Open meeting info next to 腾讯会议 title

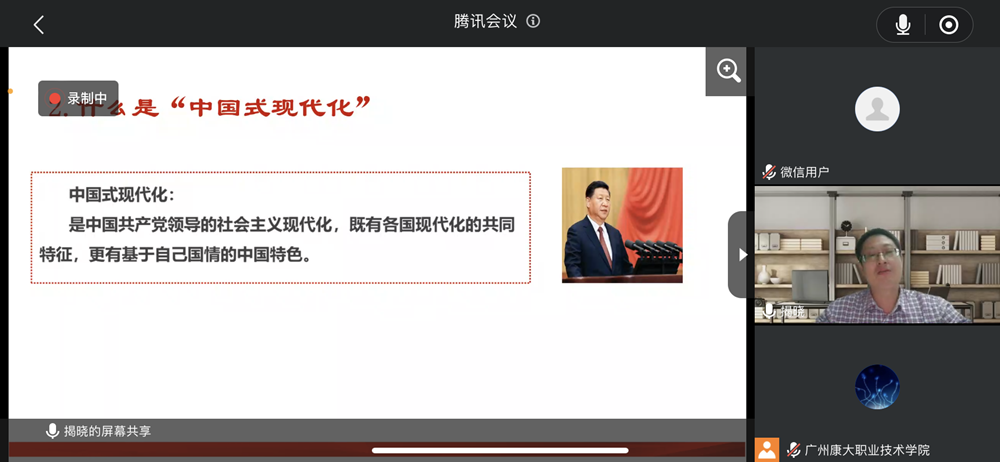[x=533, y=21]
